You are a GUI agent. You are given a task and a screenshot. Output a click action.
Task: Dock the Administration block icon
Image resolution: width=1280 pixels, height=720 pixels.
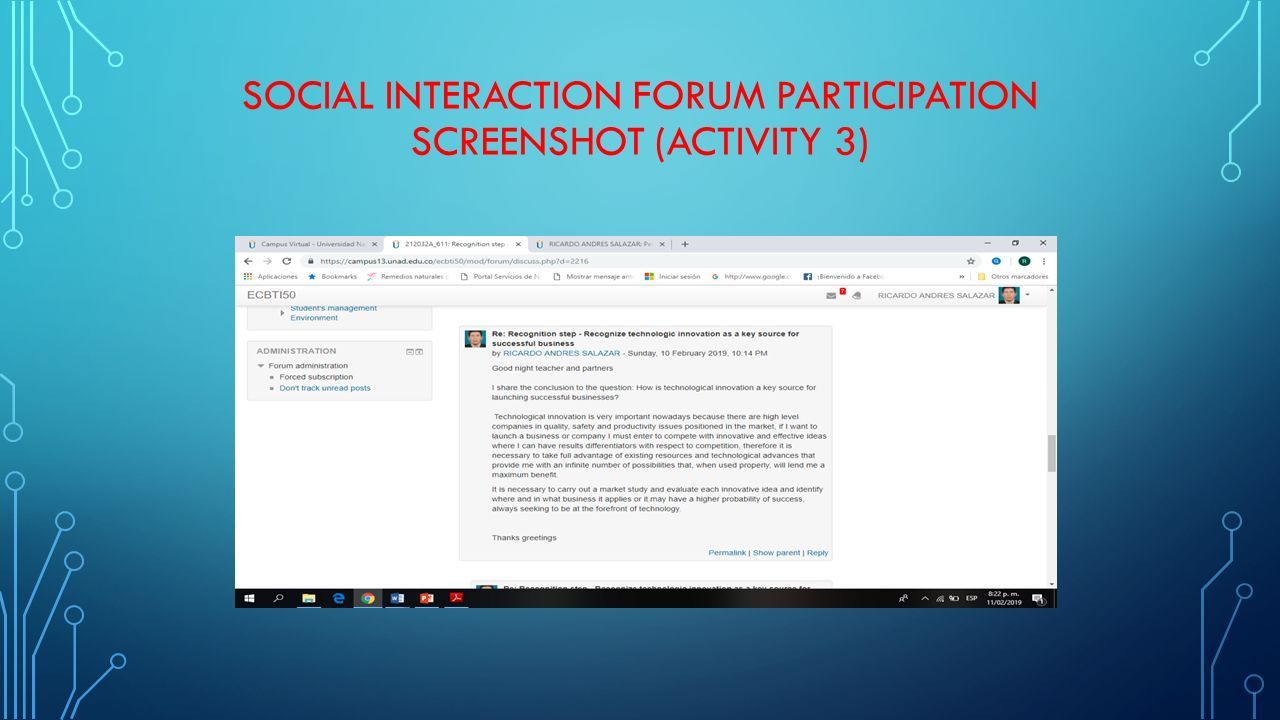coord(419,352)
